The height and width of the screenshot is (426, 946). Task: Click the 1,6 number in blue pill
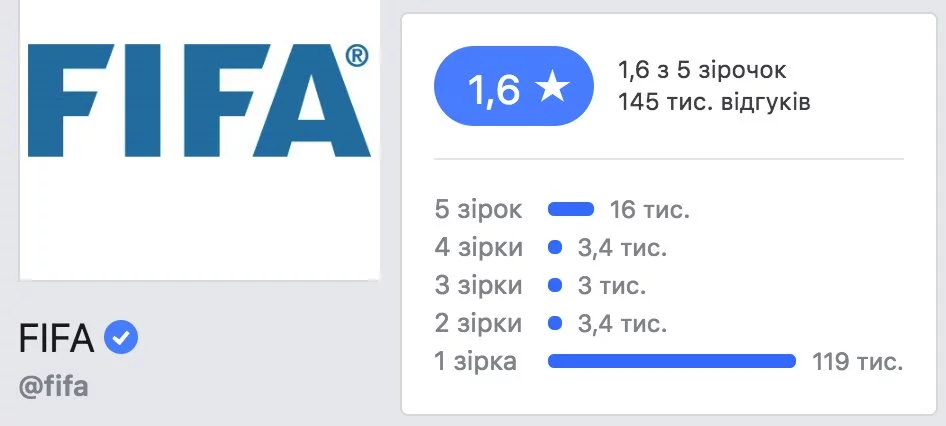pos(494,90)
